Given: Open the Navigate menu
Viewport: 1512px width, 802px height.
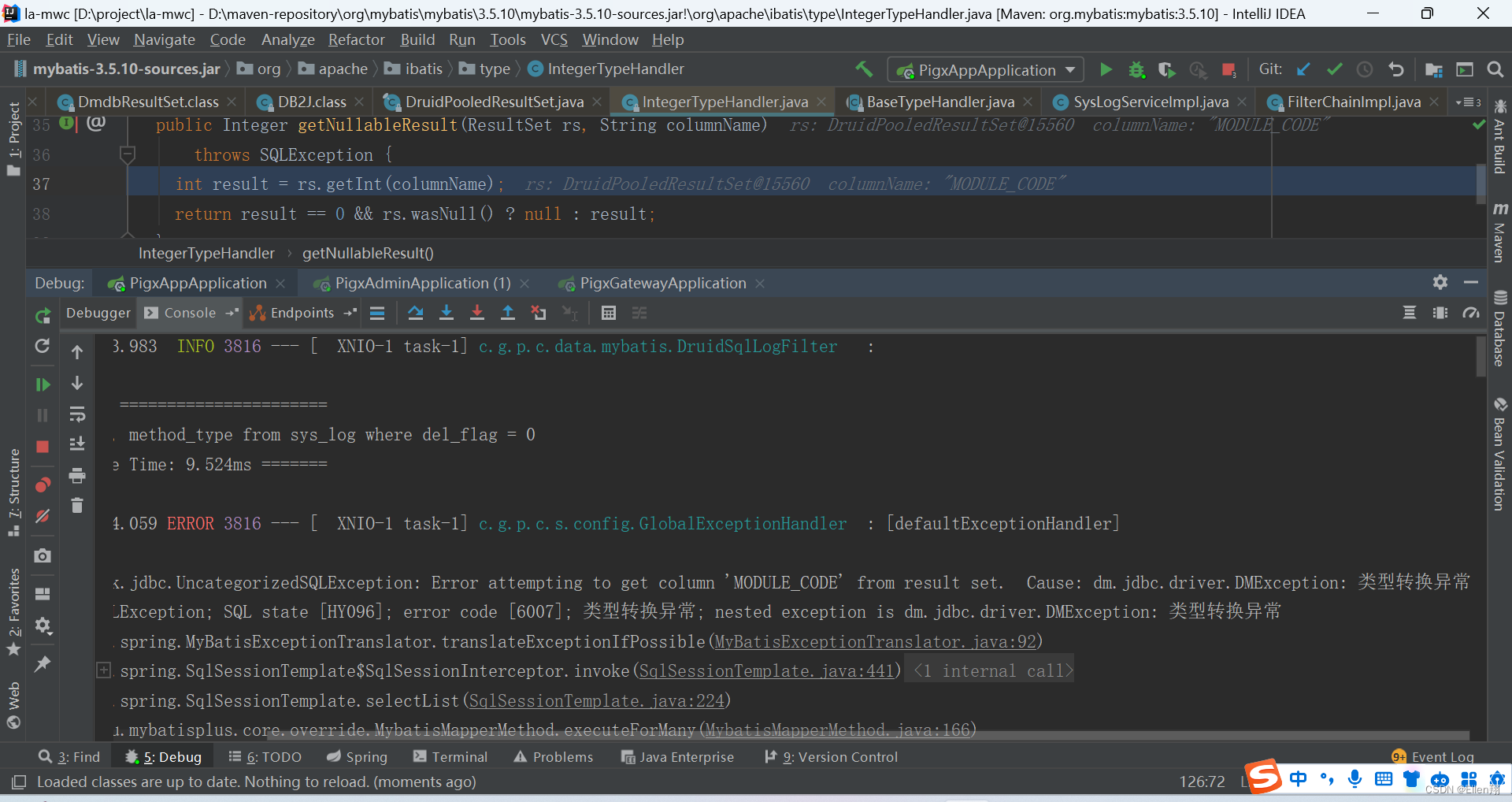Looking at the screenshot, I should click(x=164, y=39).
